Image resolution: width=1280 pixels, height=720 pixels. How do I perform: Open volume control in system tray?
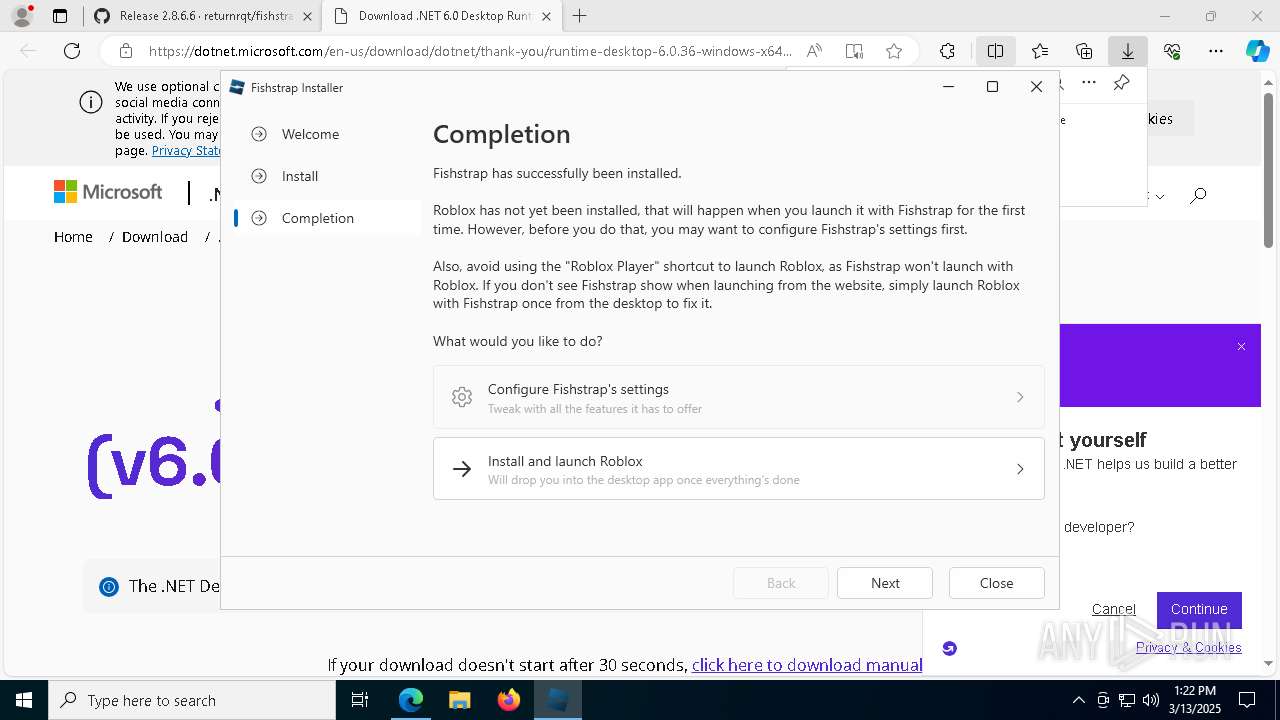pos(1151,700)
